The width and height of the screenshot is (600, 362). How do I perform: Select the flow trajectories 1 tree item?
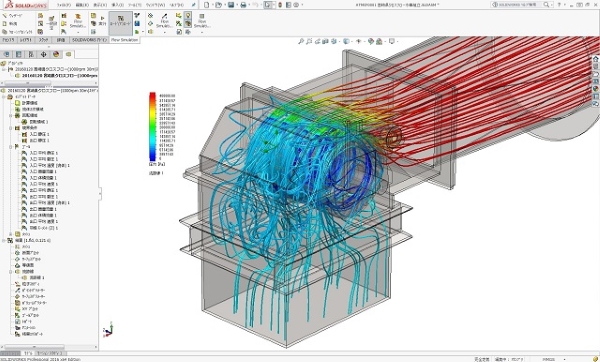click(x=37, y=277)
